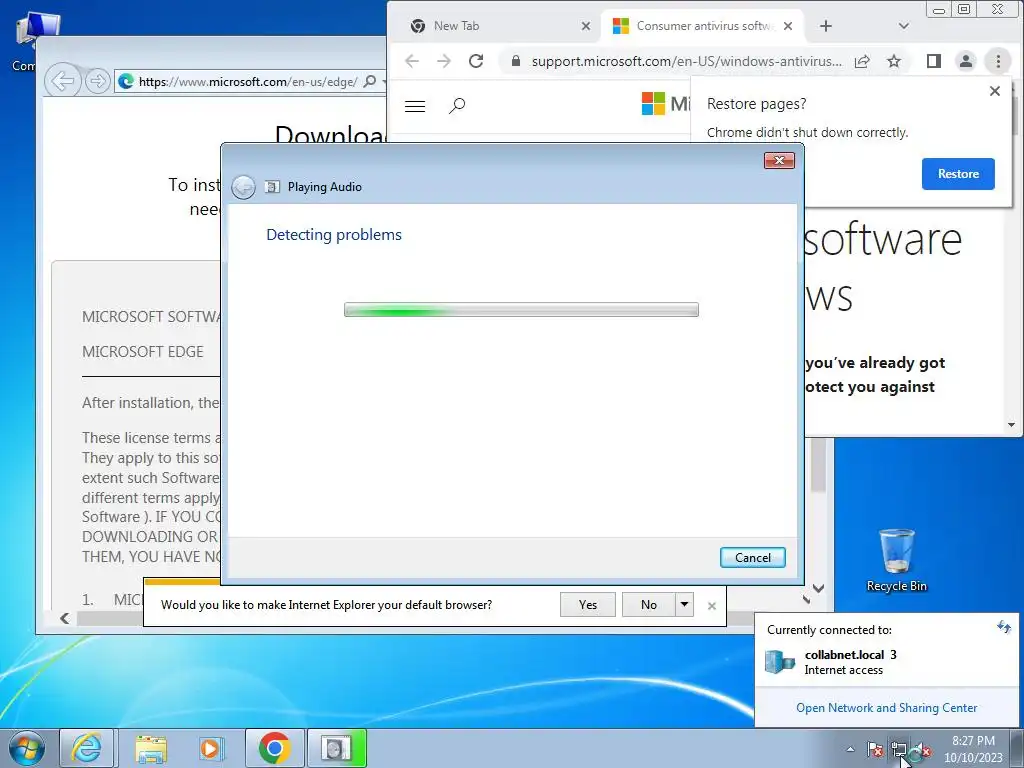Click Internet Explorer's forward button
1024x768 pixels.
coord(98,81)
